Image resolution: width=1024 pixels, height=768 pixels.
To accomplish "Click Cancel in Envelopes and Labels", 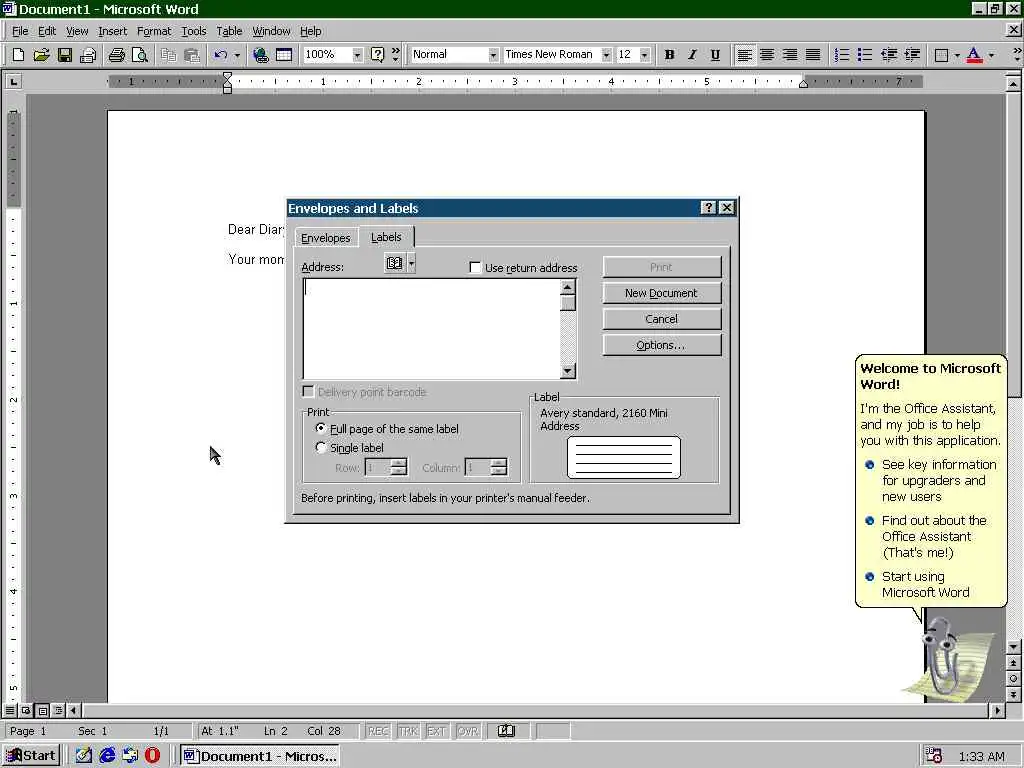I will (662, 319).
